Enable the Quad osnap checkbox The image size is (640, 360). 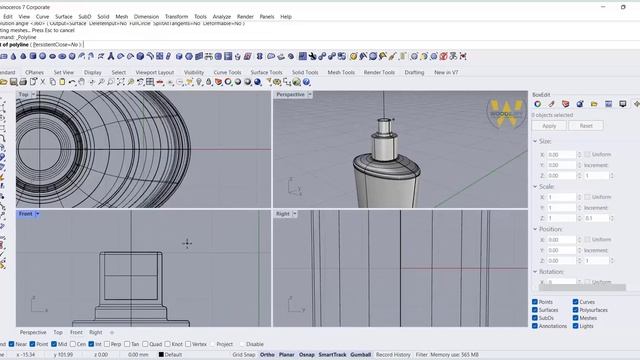(x=145, y=344)
